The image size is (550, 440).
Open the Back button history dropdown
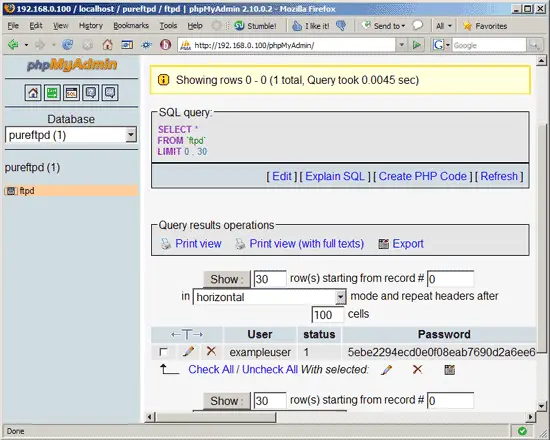click(x=26, y=45)
